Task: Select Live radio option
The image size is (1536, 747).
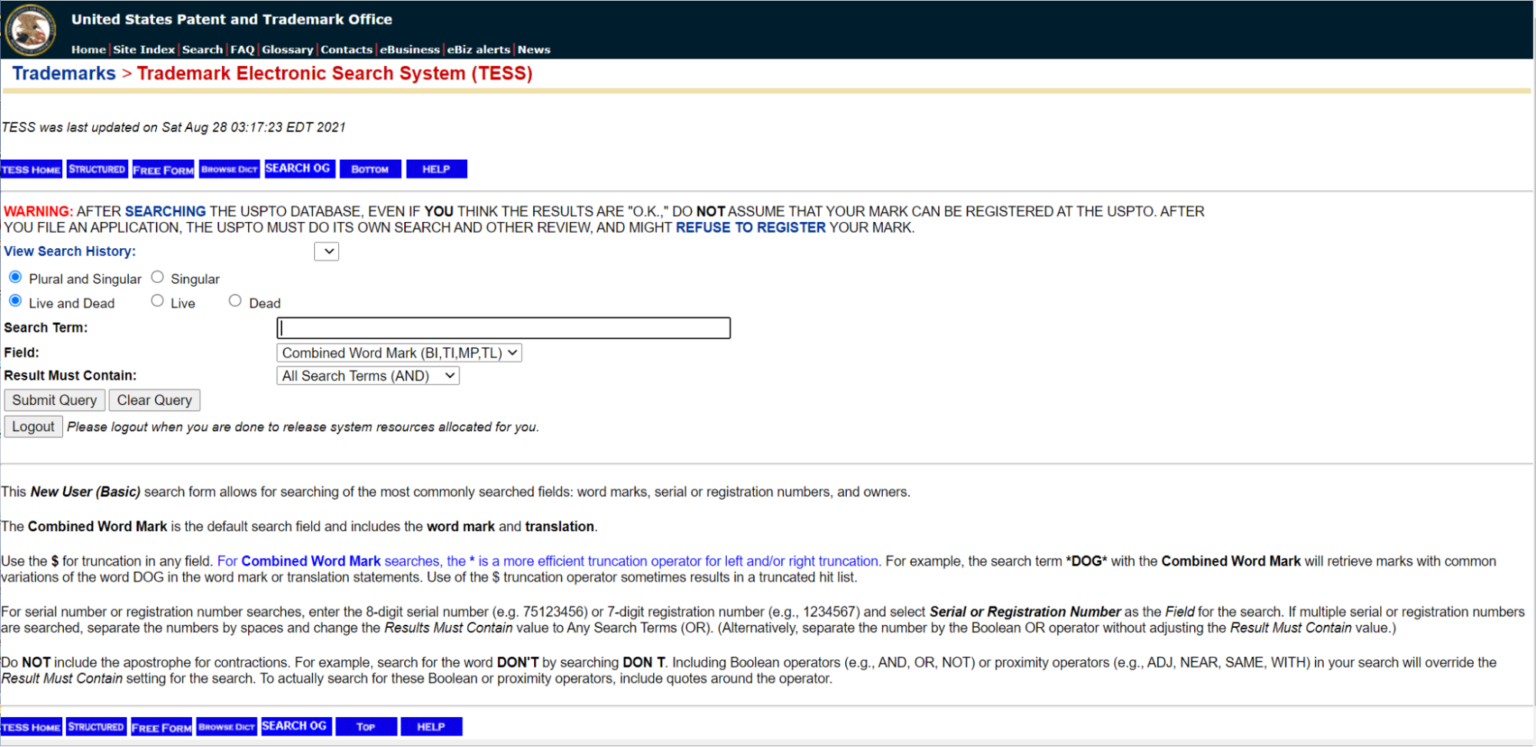Action: (157, 300)
